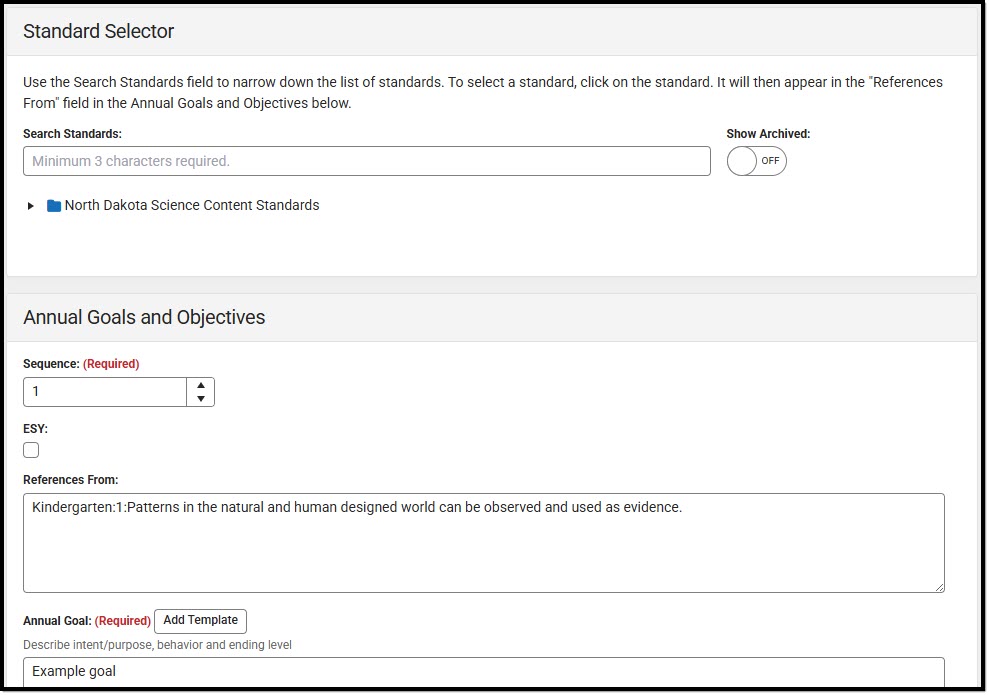Click inside the Search Standards field
Screen dimensions: 989x695
click(x=366, y=161)
